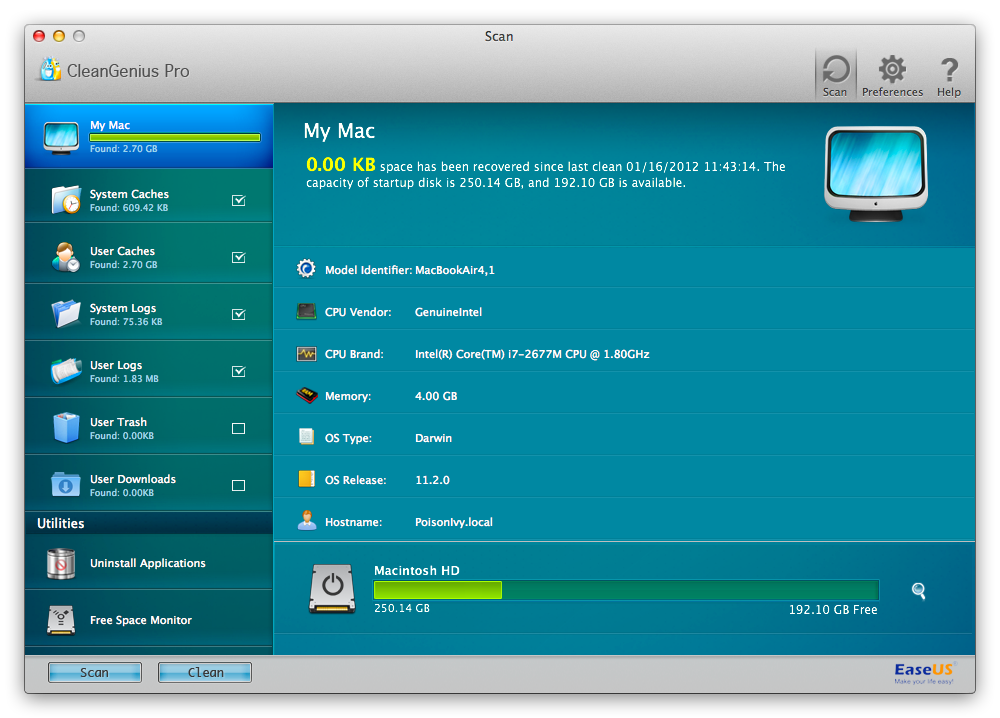Click Uninstall Applications trash can icon
The height and width of the screenshot is (718, 1000).
coord(61,564)
